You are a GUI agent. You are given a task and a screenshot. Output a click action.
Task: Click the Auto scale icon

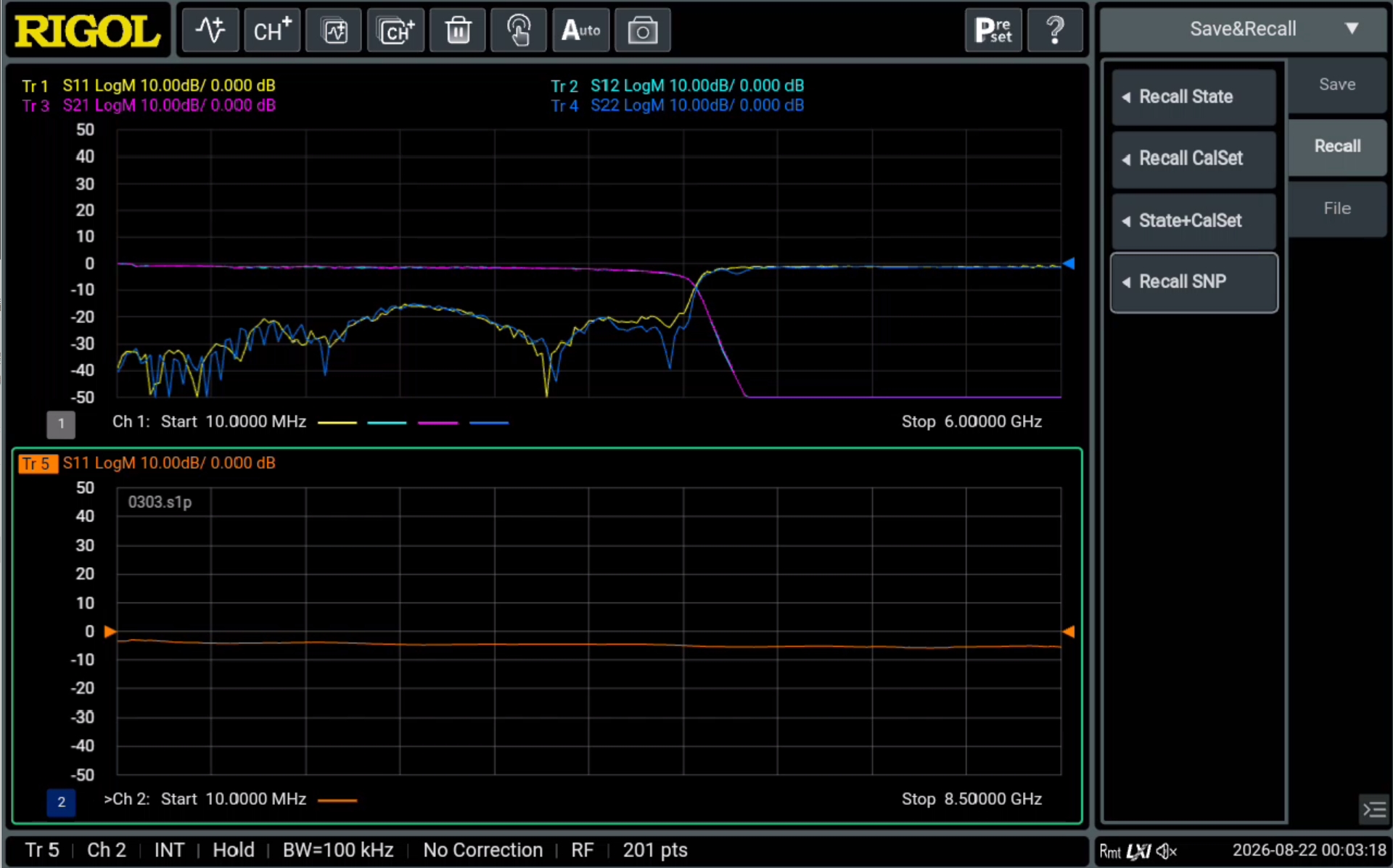[x=581, y=30]
